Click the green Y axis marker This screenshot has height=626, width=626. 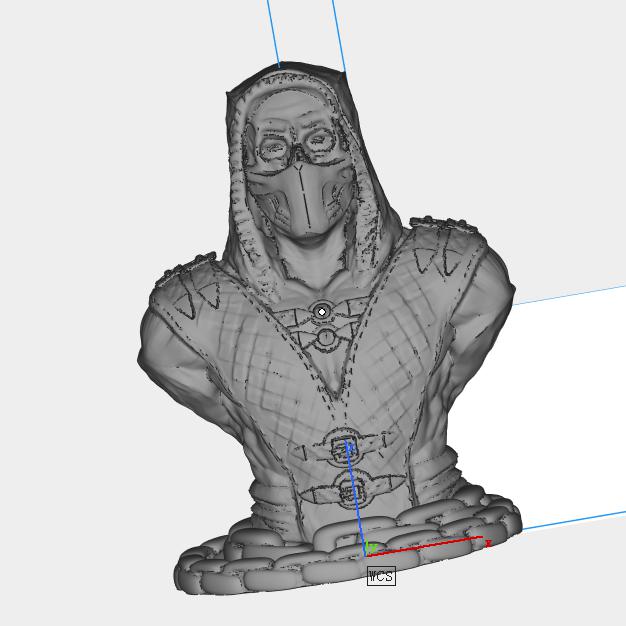[372, 547]
